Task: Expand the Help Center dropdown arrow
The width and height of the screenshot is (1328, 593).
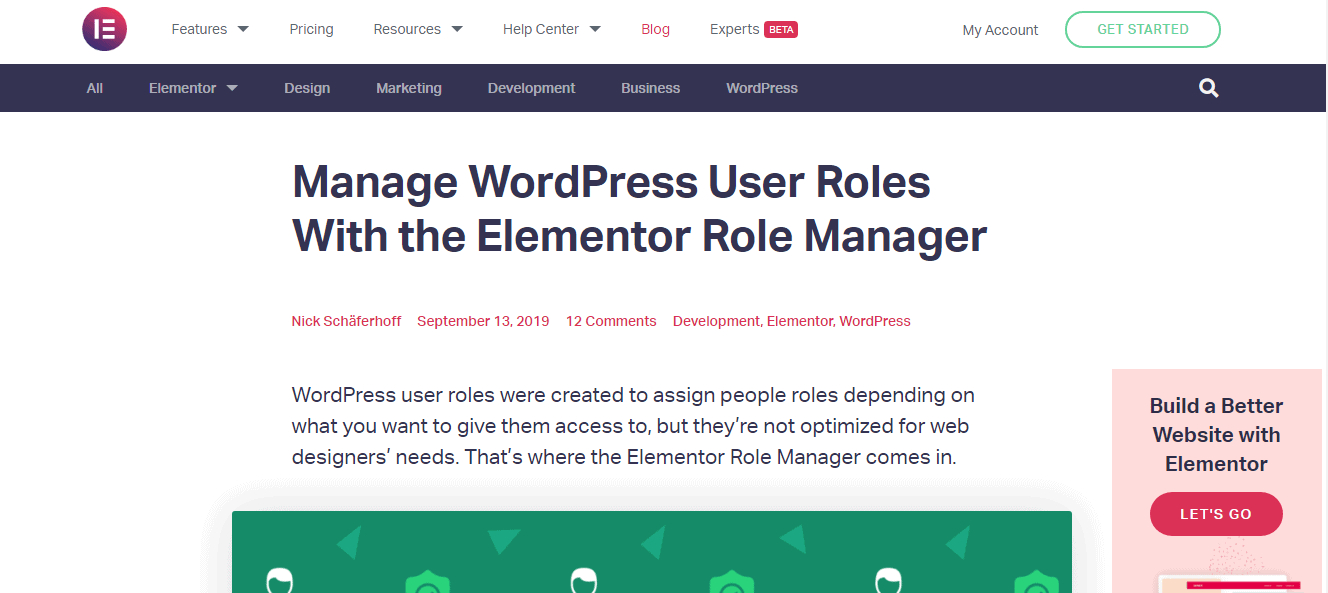Action: (595, 29)
